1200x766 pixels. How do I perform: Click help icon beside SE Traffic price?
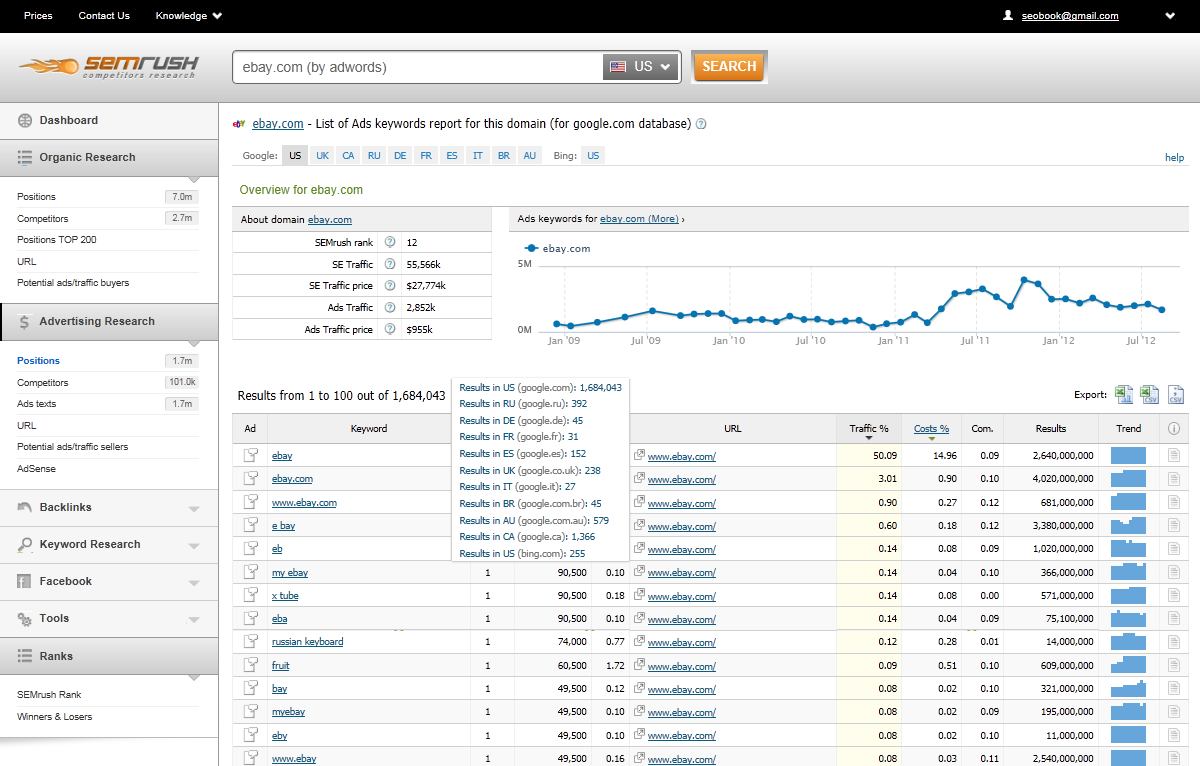pyautogui.click(x=389, y=286)
